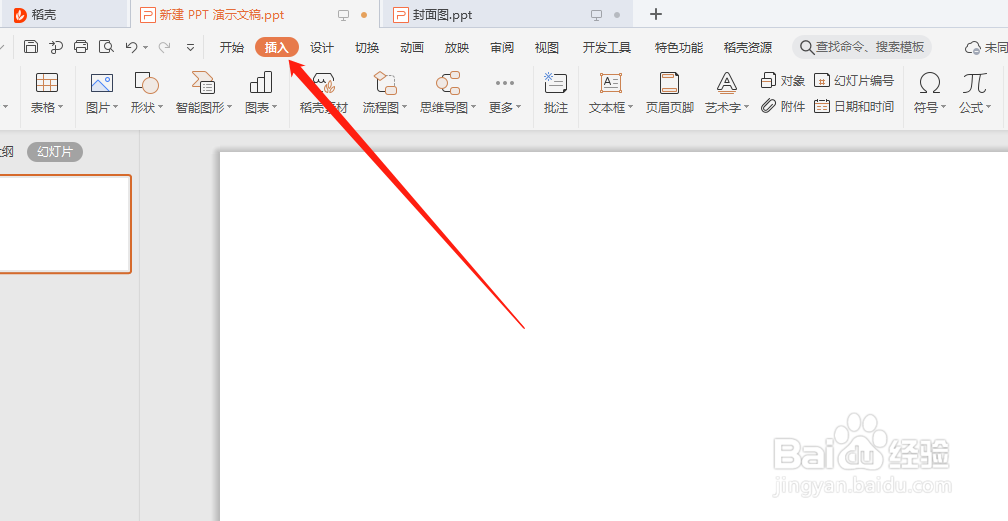Click the blank slide editing canvas
Image resolution: width=1008 pixels, height=521 pixels.
(614, 336)
